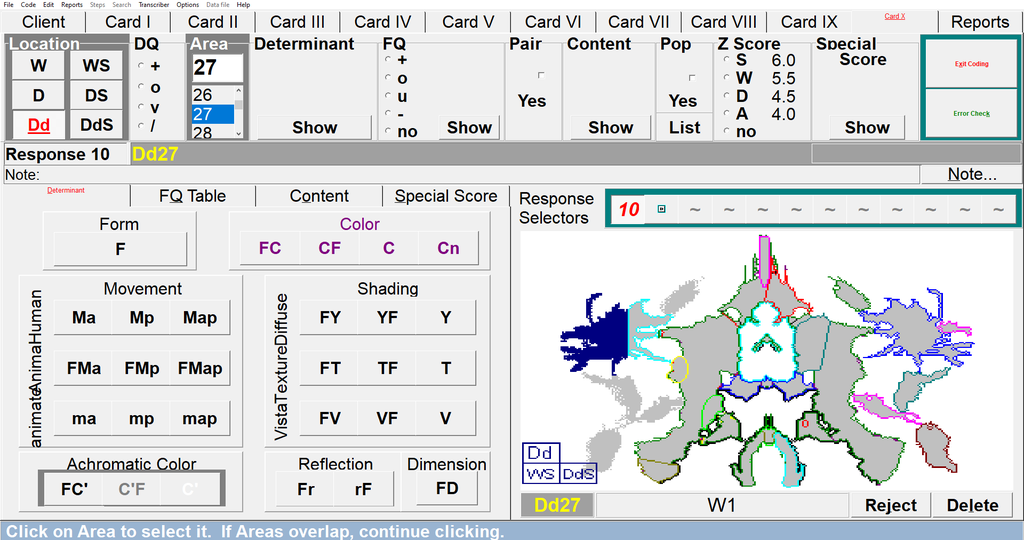Viewport: 1024px width, 540px height.
Task: Expand Special Score panel with its Show button
Action: [x=866, y=127]
